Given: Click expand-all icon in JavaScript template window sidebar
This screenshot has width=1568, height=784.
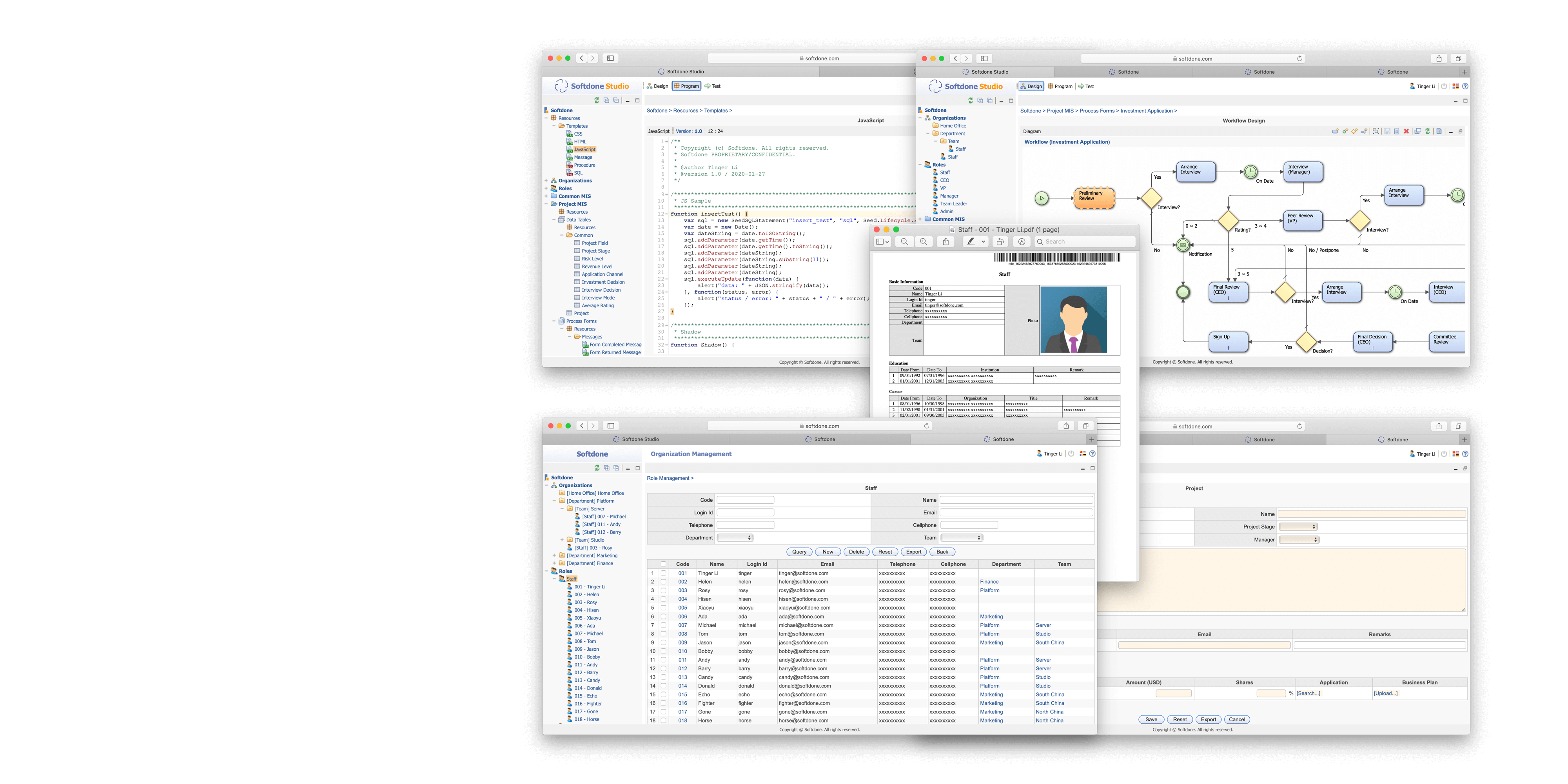Looking at the screenshot, I should click(606, 100).
